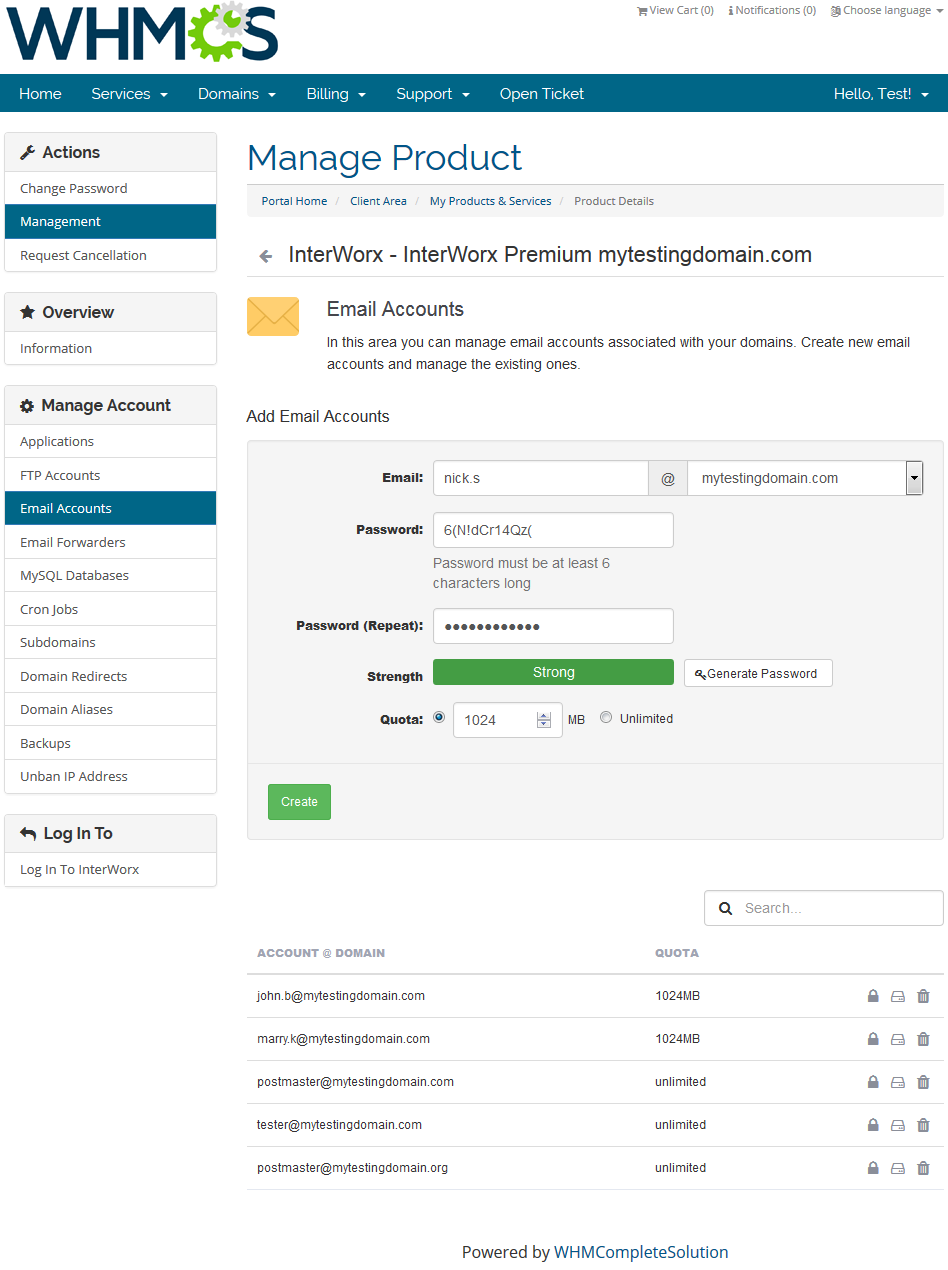Open MySQL Databases in sidebar
The width and height of the screenshot is (948, 1270).
pyautogui.click(x=110, y=575)
